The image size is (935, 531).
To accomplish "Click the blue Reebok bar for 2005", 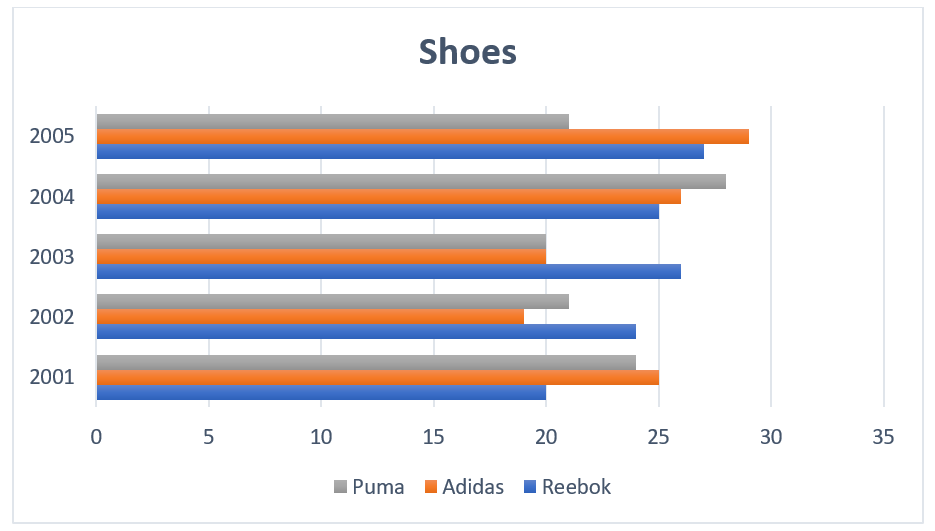I will (400, 151).
